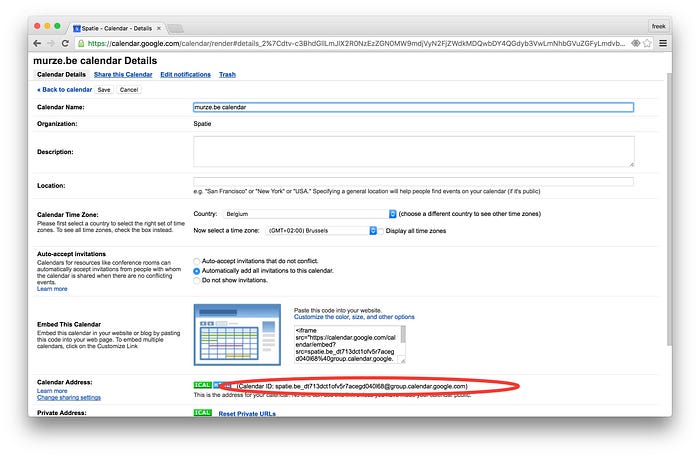Click the Change sharing settings link
Screen dimensions: 700x457
click(69, 398)
